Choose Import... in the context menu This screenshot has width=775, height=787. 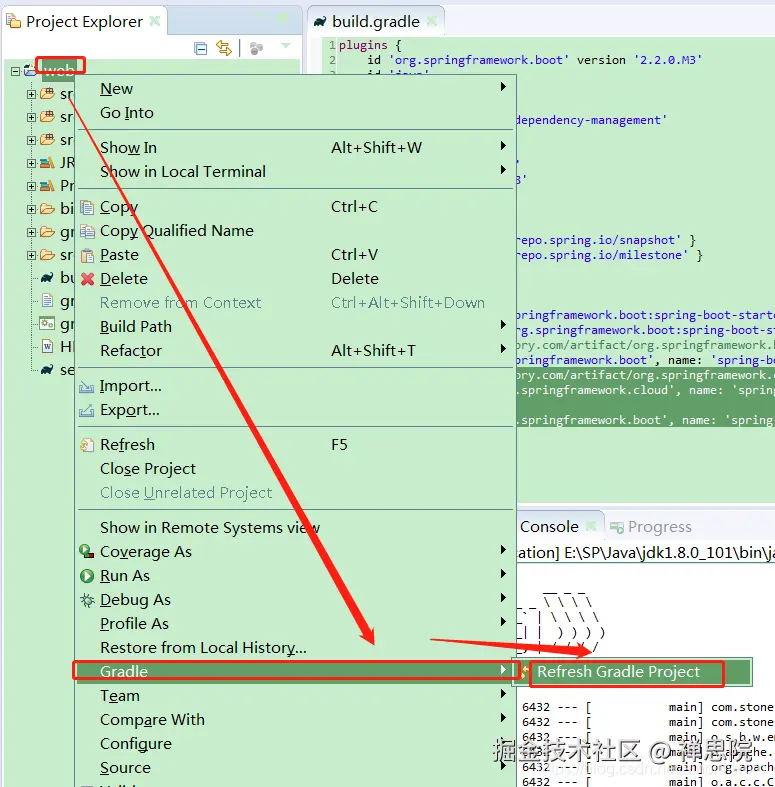(x=296, y=386)
